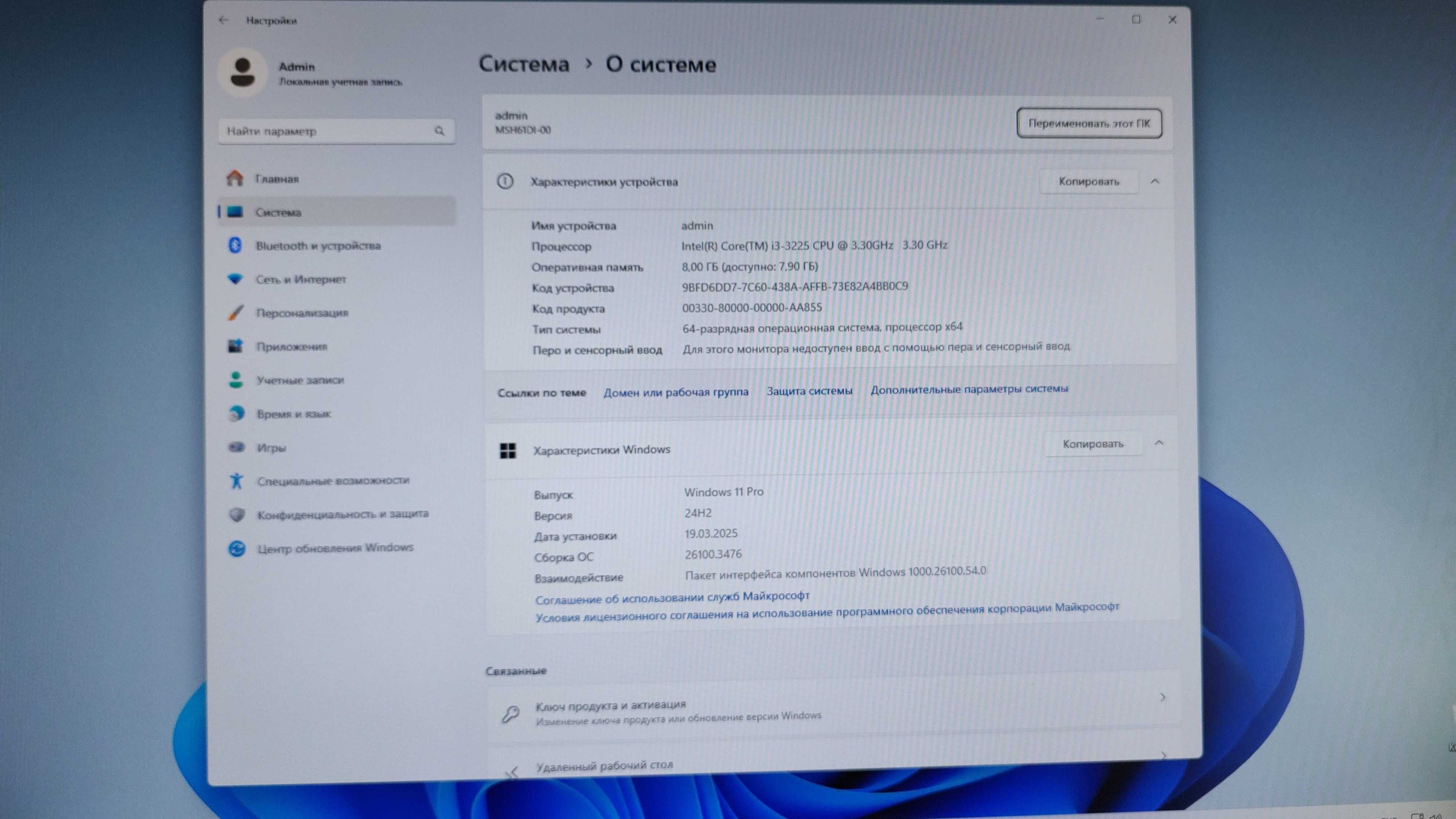Click the OS build value 26100.3476
This screenshot has height=819, width=1456.
713,554
